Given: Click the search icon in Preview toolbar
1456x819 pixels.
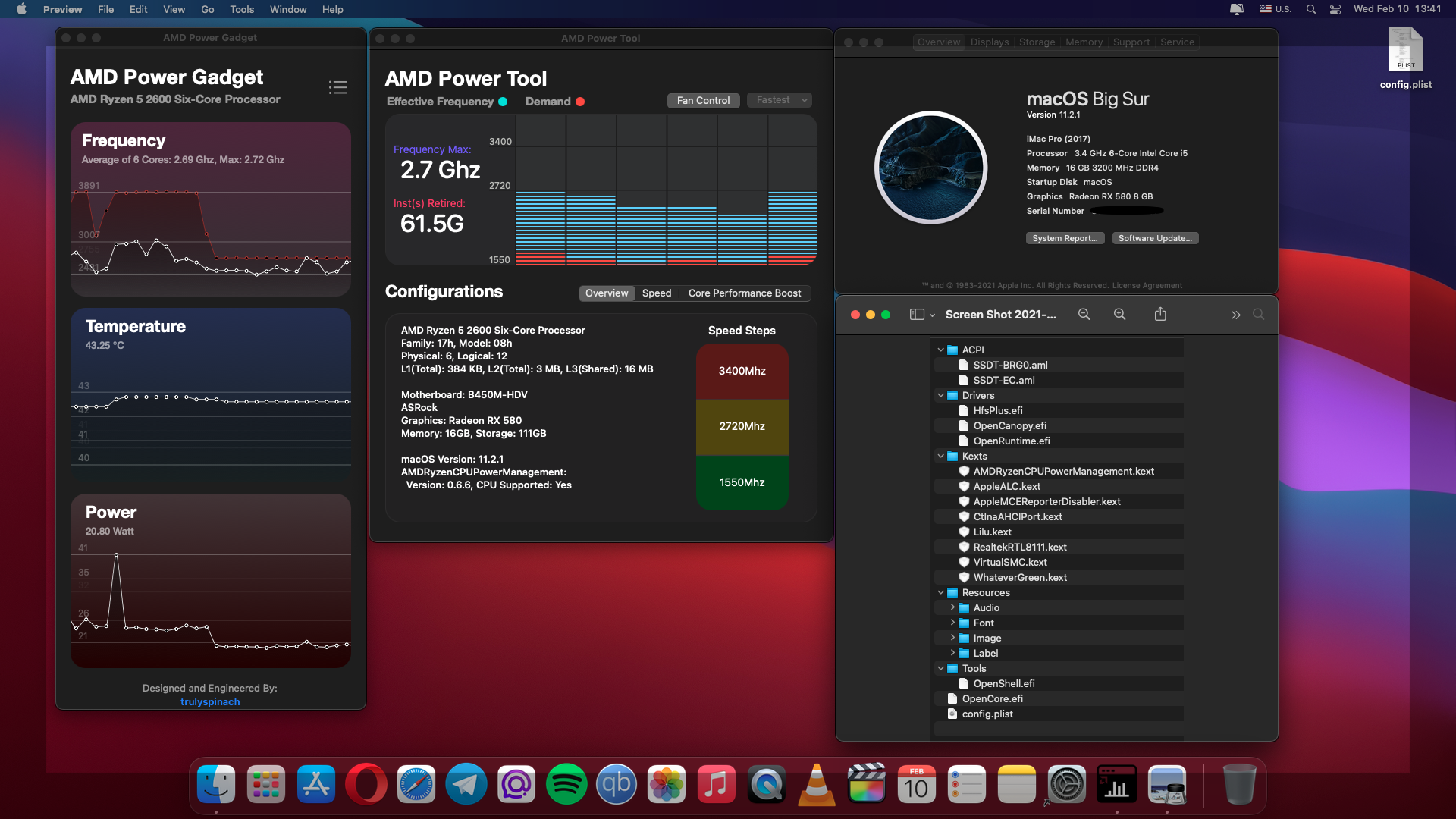Looking at the screenshot, I should pyautogui.click(x=1258, y=314).
